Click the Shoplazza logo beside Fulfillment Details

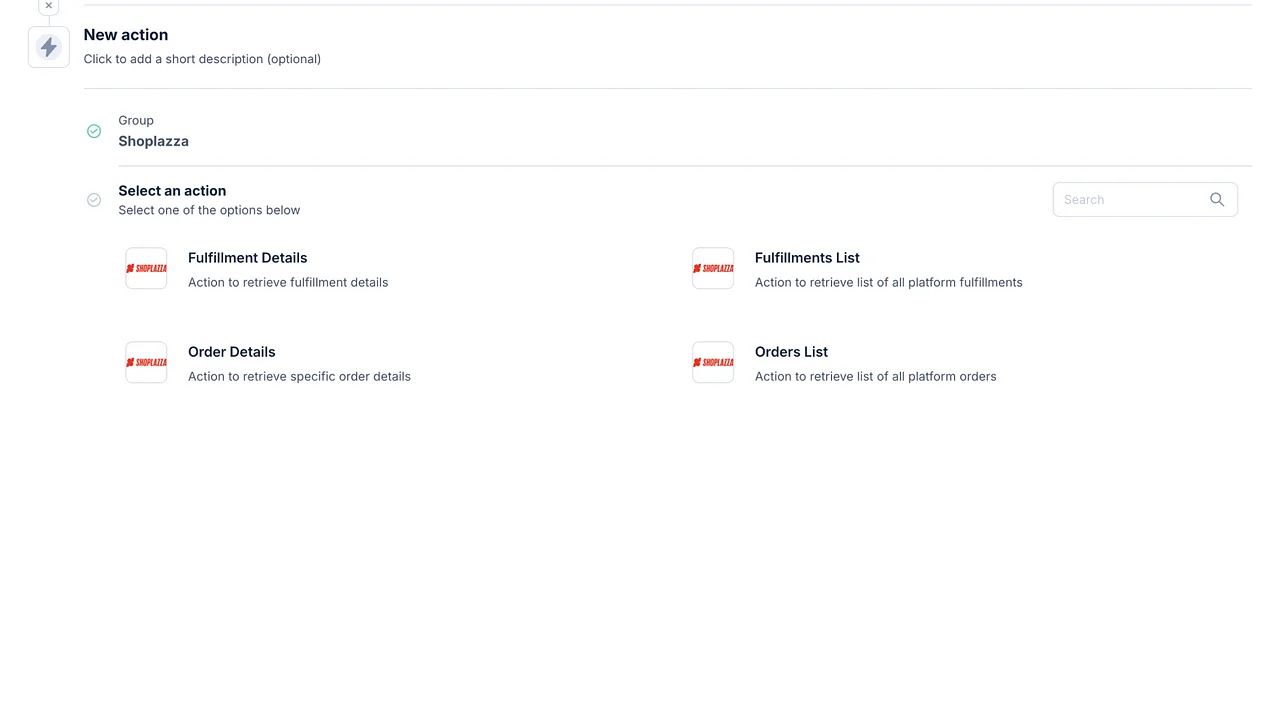(146, 268)
